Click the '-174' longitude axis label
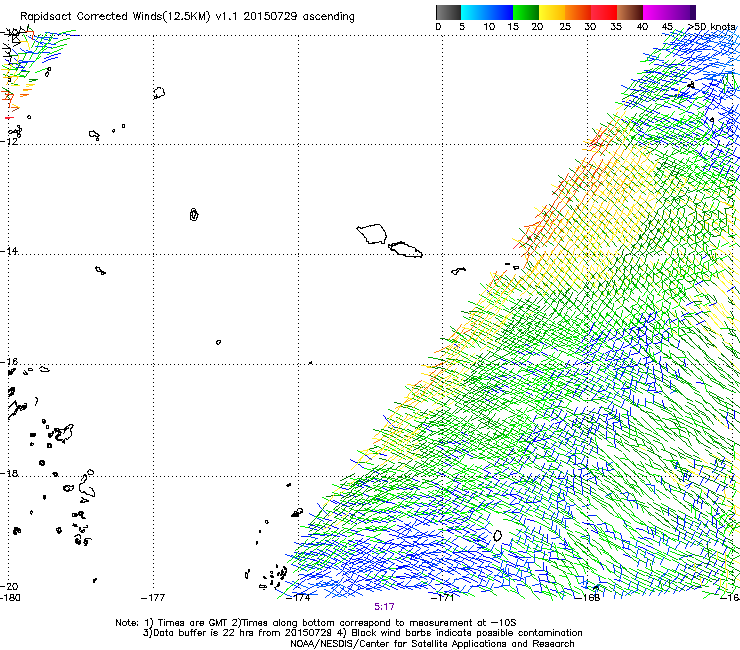 298,598
